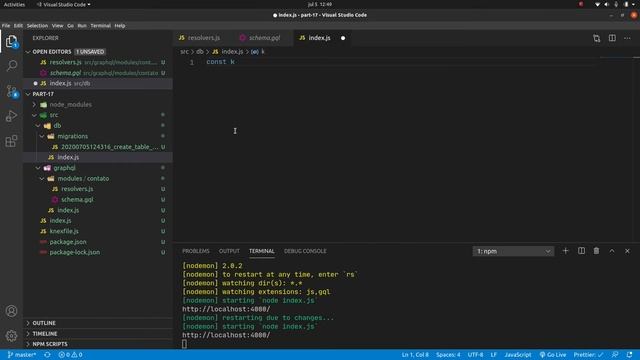Collapse the PART-17 folder section
Viewport: 640px width, 360px height.
28,94
